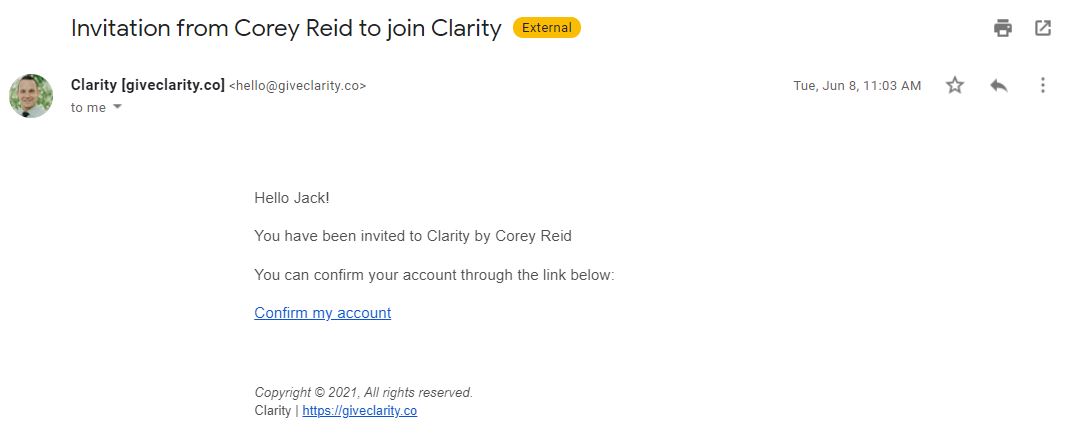1065x443 pixels.
Task: Click the copyright 2021 footer text
Action: click(x=363, y=393)
